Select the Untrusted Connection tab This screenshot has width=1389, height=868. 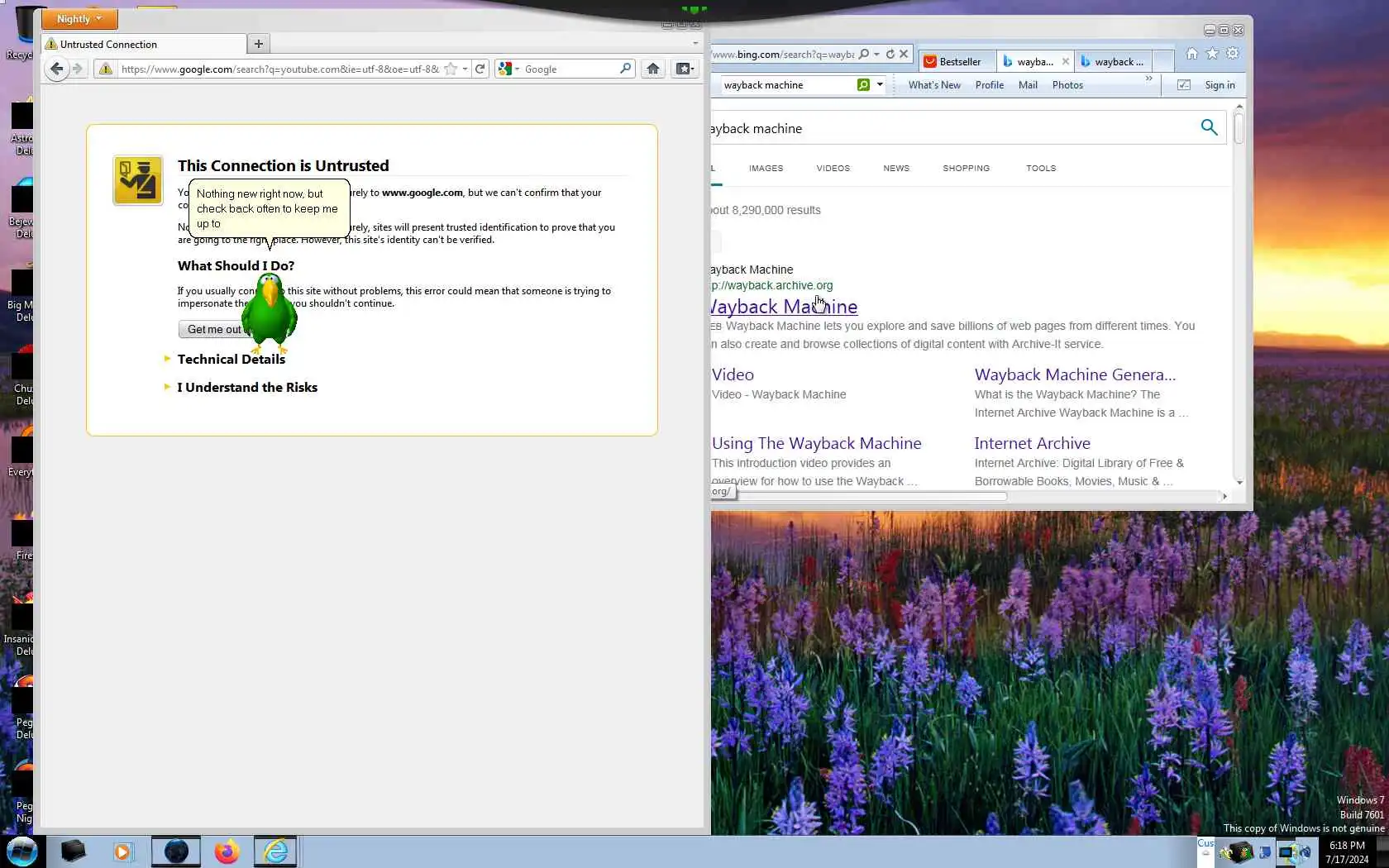[145, 44]
